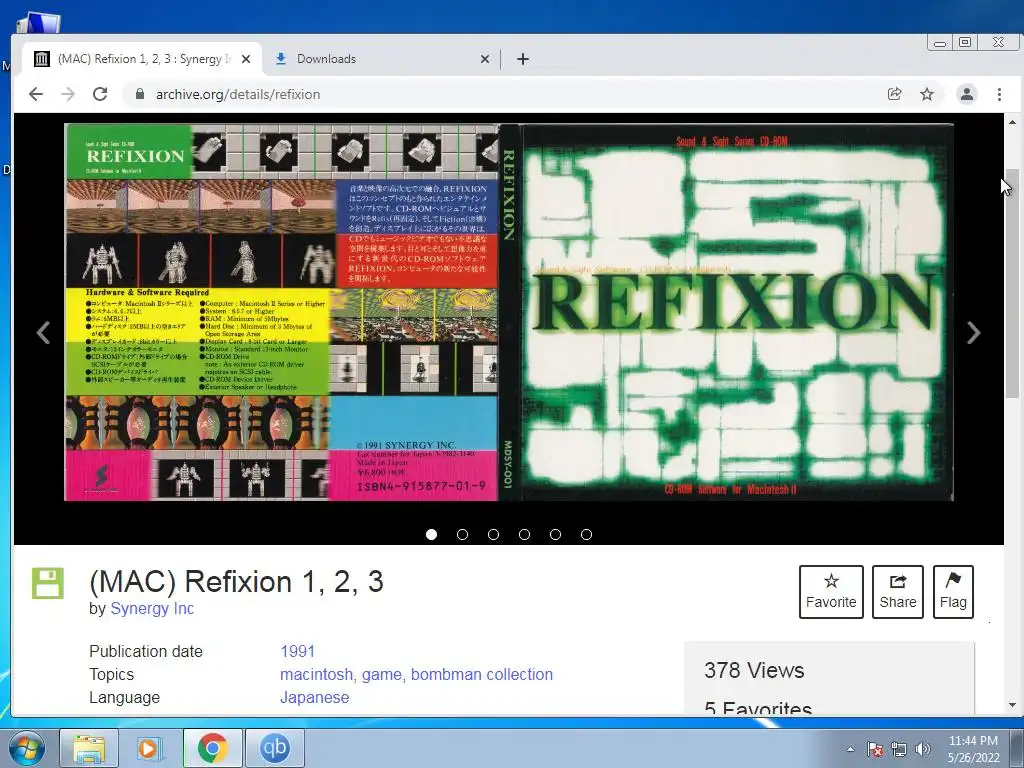Go back to the previous page
1024x768 pixels.
point(36,94)
